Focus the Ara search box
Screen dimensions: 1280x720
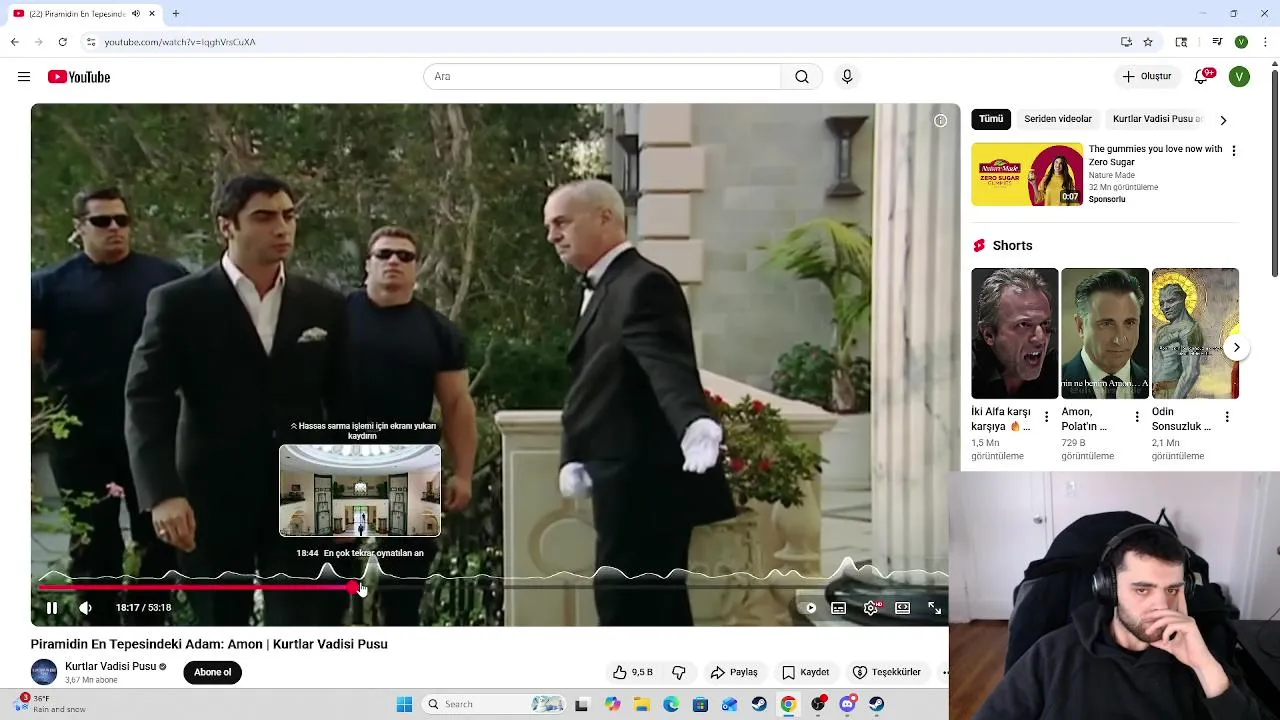[602, 77]
